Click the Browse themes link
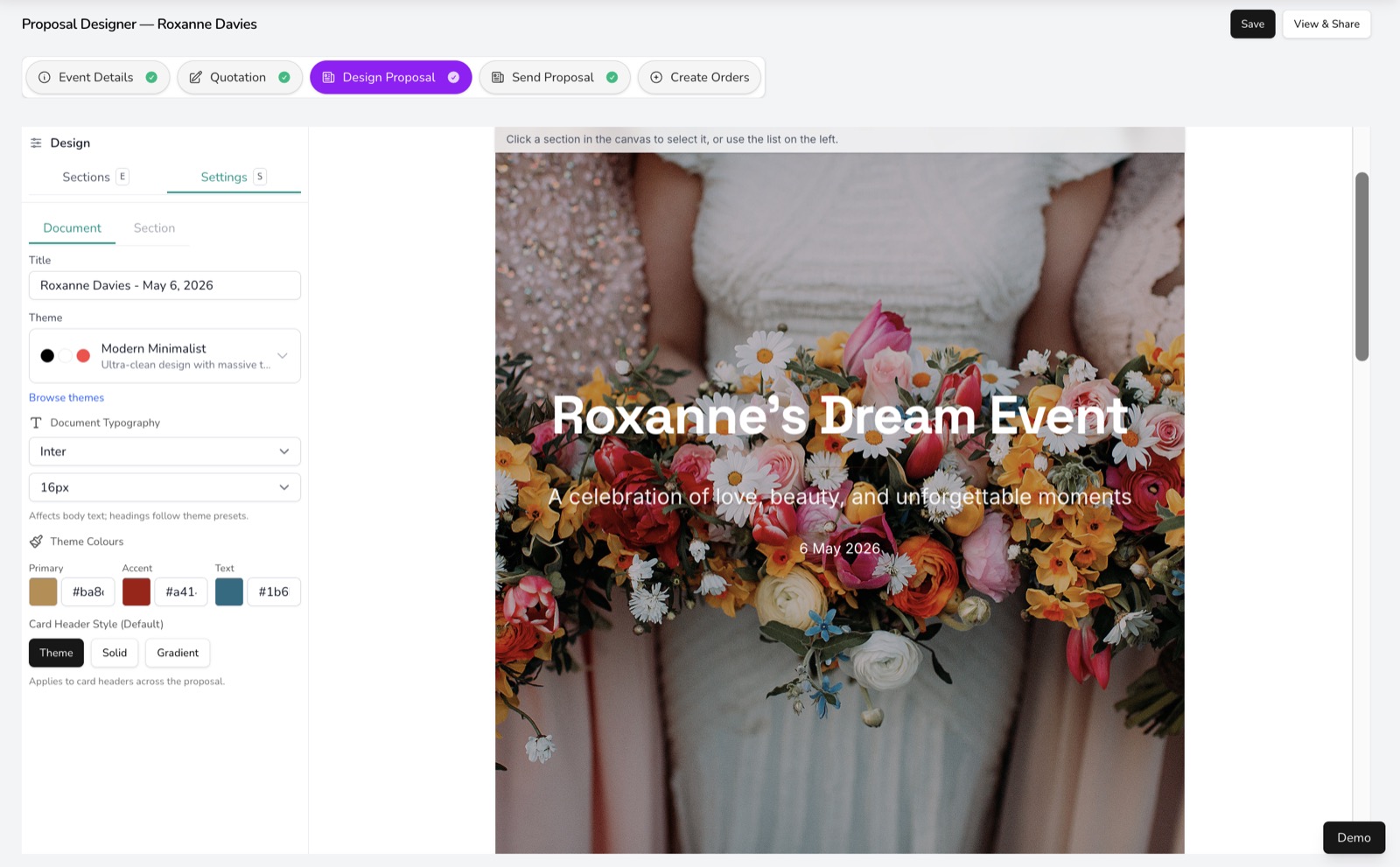This screenshot has width=1400, height=867. pos(66,397)
